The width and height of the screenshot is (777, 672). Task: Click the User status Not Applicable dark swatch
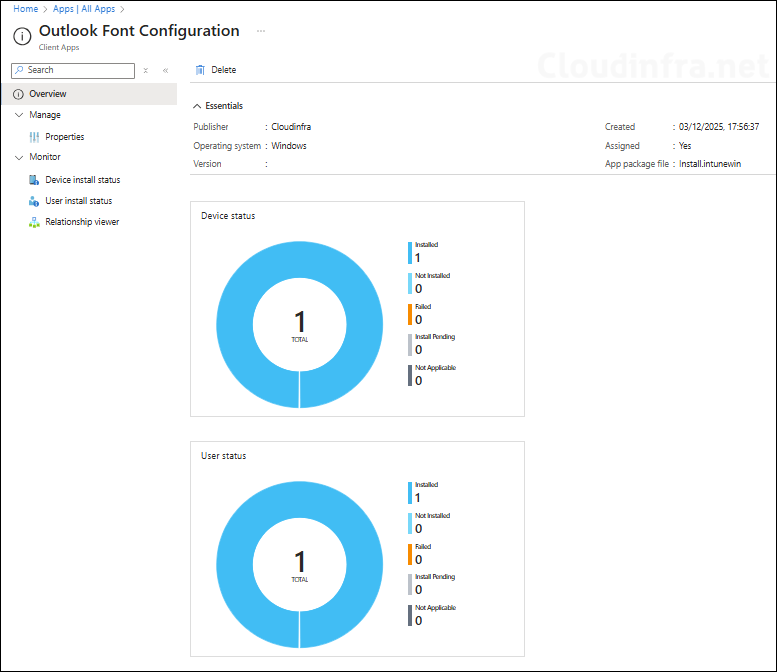point(410,616)
